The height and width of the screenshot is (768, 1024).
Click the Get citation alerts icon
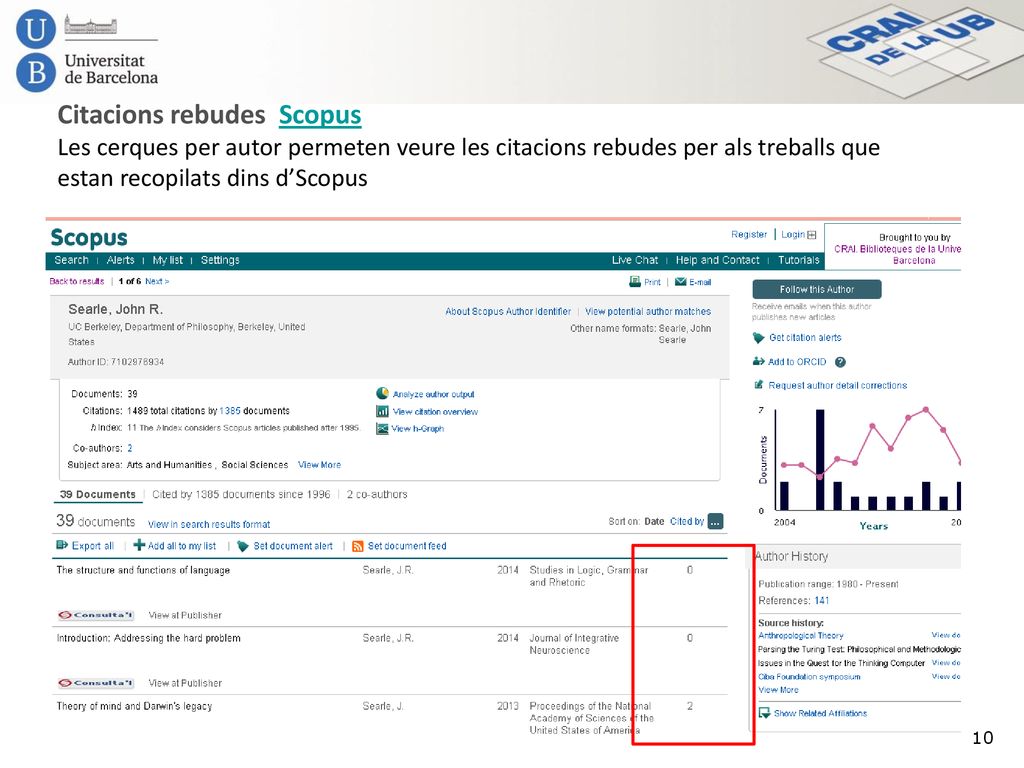tap(758, 338)
